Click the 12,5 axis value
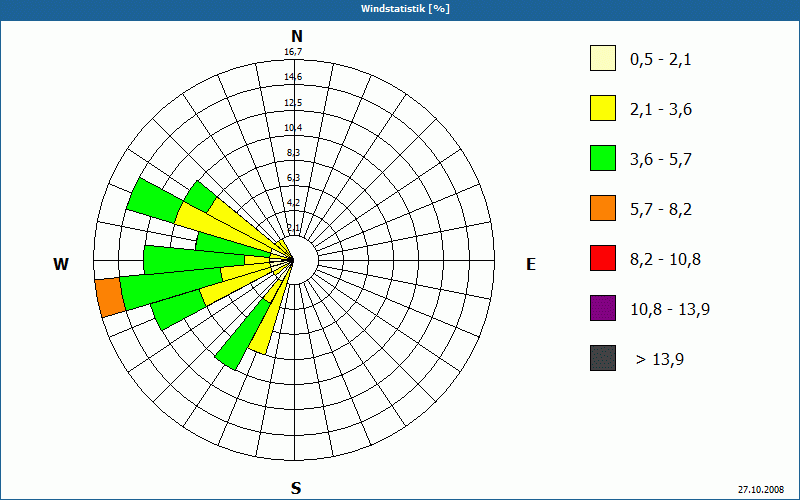Screen dimensions: 800x500 coord(293,103)
